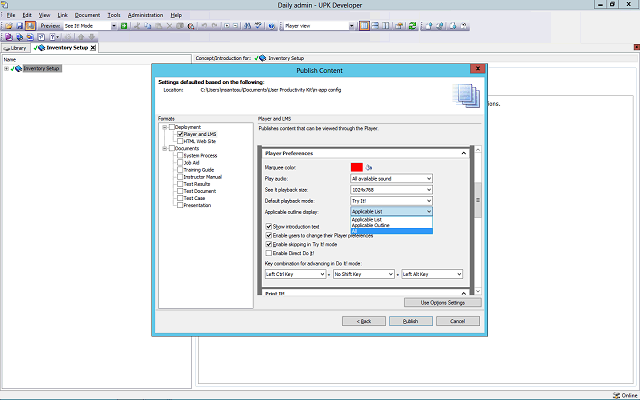Click the Open folder toolbar icon
The width and height of the screenshot is (640, 400).
tap(9, 26)
